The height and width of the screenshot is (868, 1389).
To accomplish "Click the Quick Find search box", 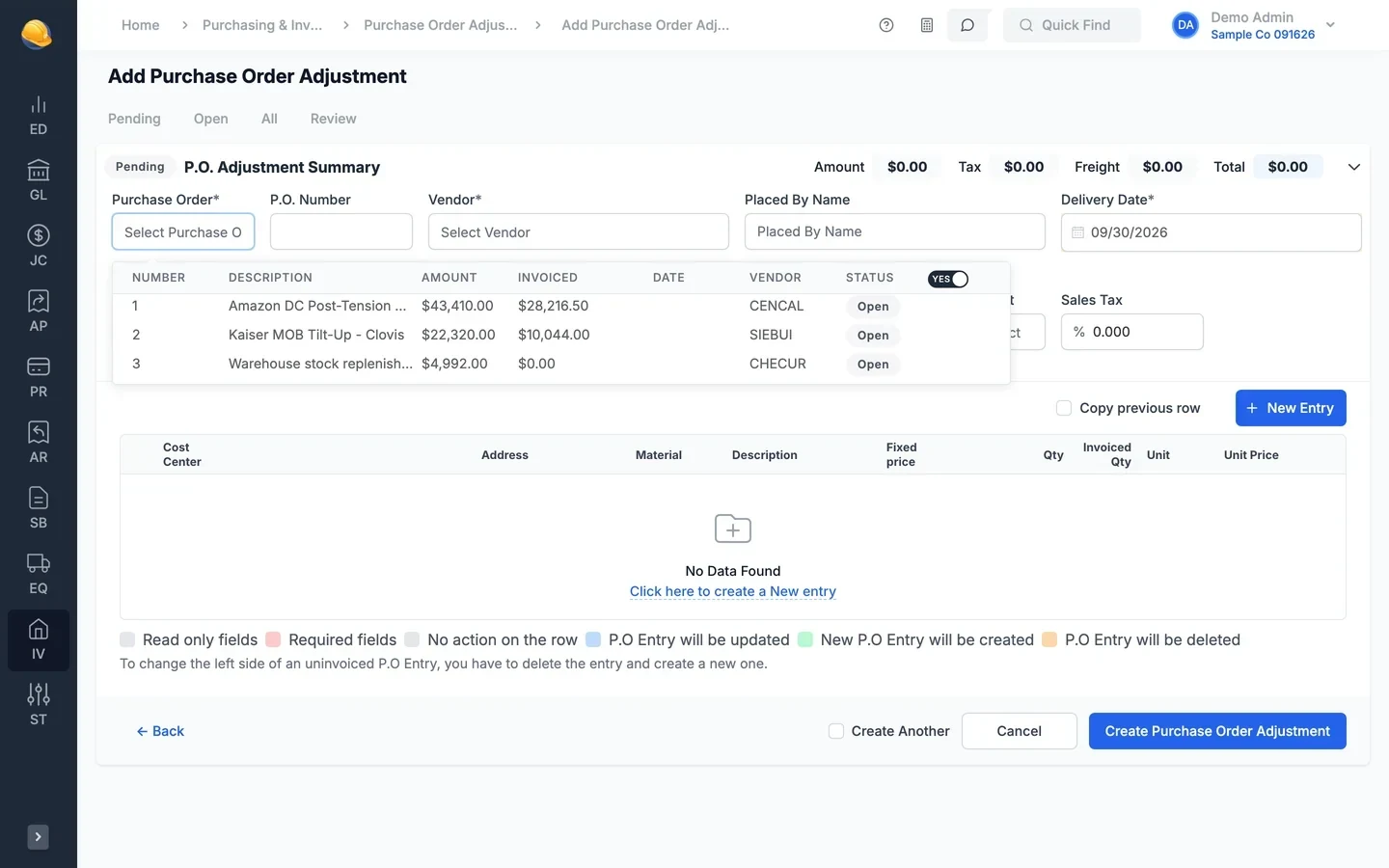I will tap(1072, 25).
